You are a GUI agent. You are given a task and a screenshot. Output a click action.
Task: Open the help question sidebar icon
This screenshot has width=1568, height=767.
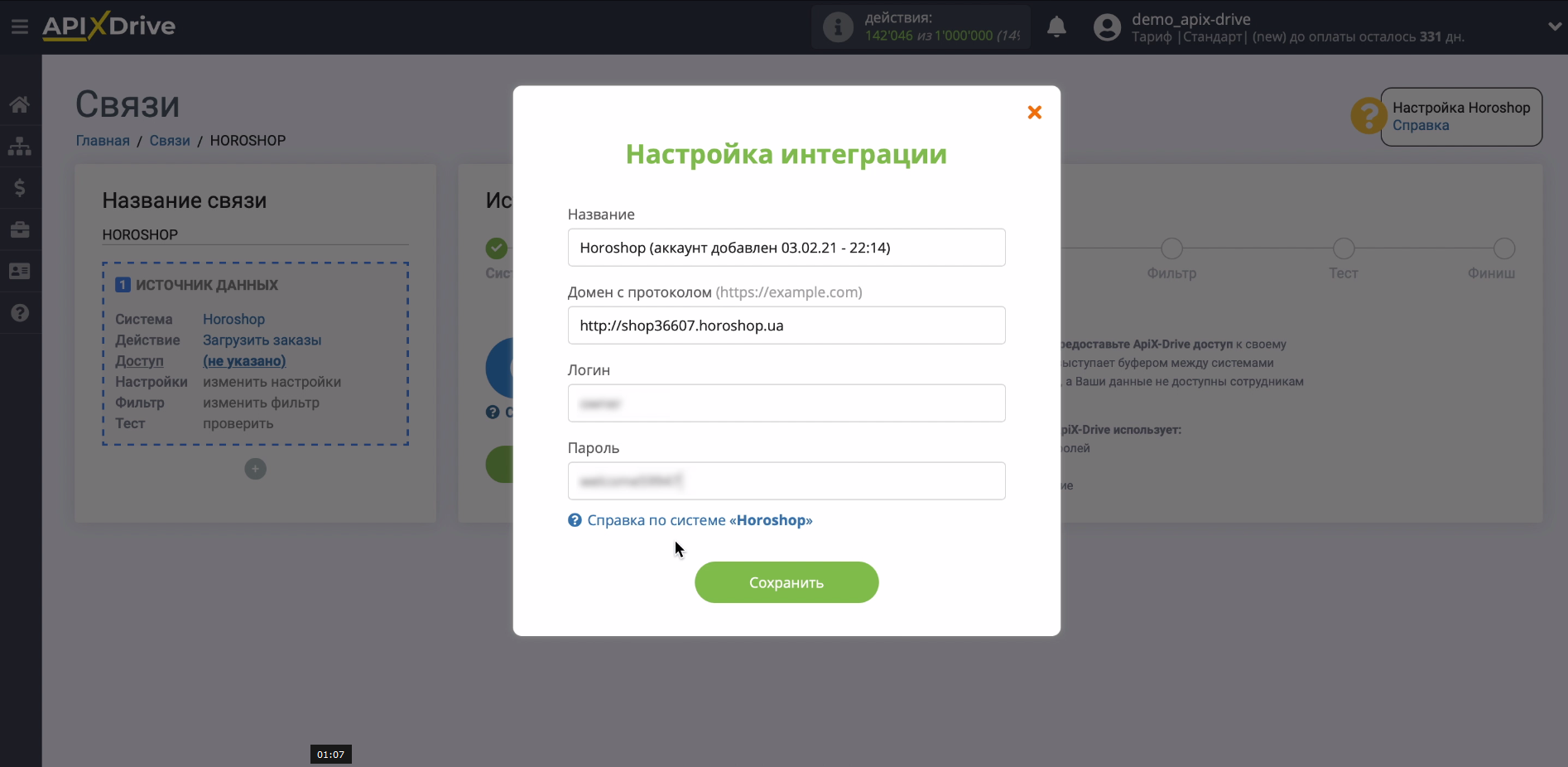[20, 312]
